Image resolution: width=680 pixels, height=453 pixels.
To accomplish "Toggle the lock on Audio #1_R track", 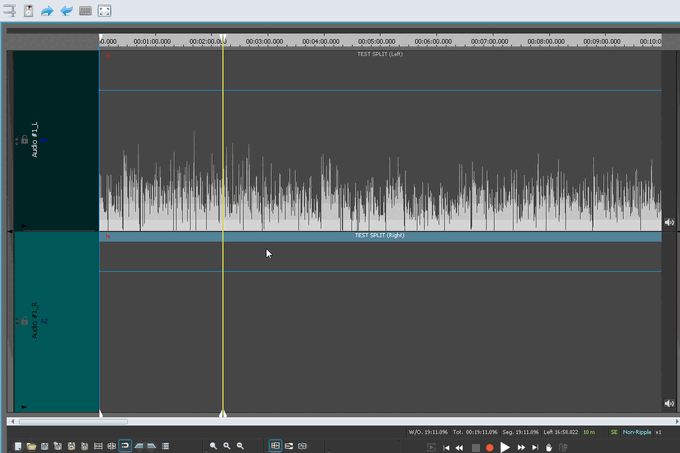I will click(x=24, y=322).
